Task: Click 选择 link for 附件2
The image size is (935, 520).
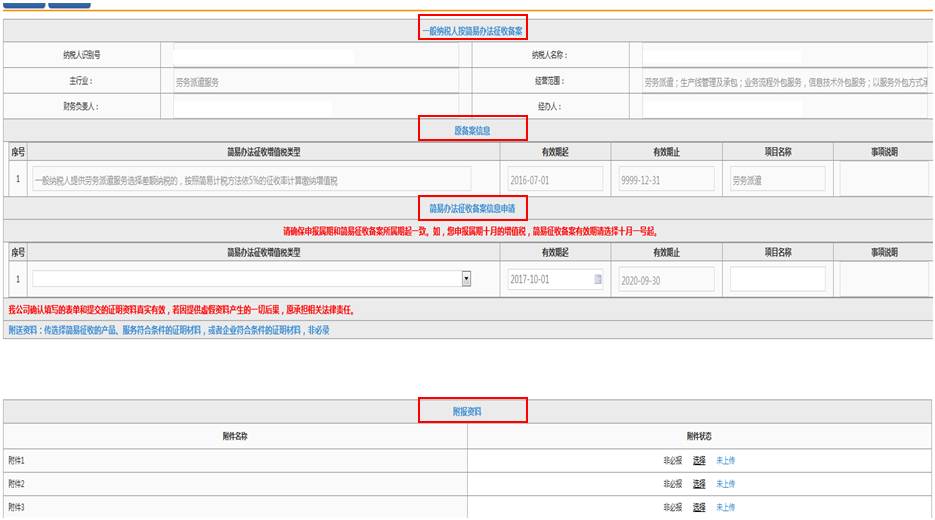Action: click(x=699, y=484)
